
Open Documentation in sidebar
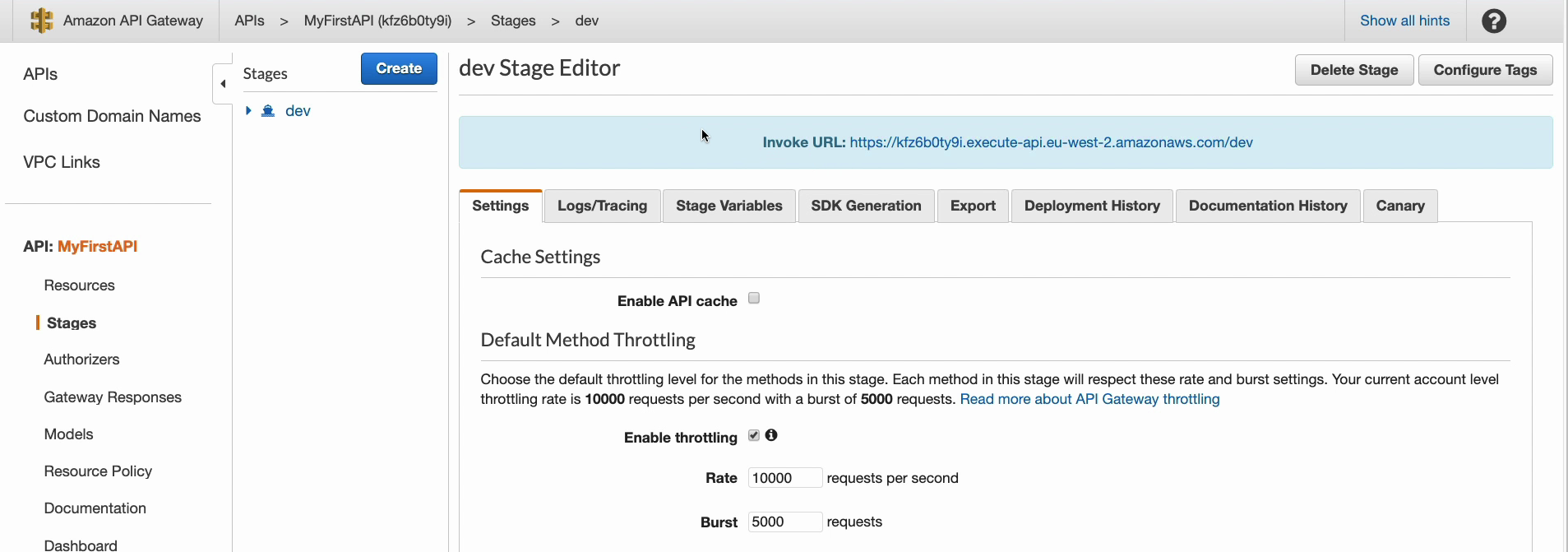point(95,508)
